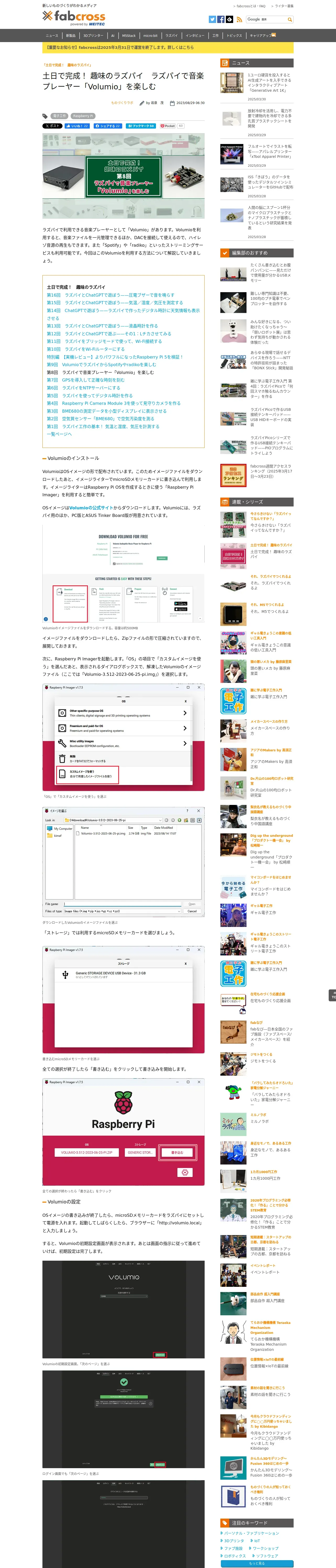Open the 'ニュース' navigation menu item
Image resolution: width=336 pixels, height=1568 pixels.
click(x=52, y=35)
